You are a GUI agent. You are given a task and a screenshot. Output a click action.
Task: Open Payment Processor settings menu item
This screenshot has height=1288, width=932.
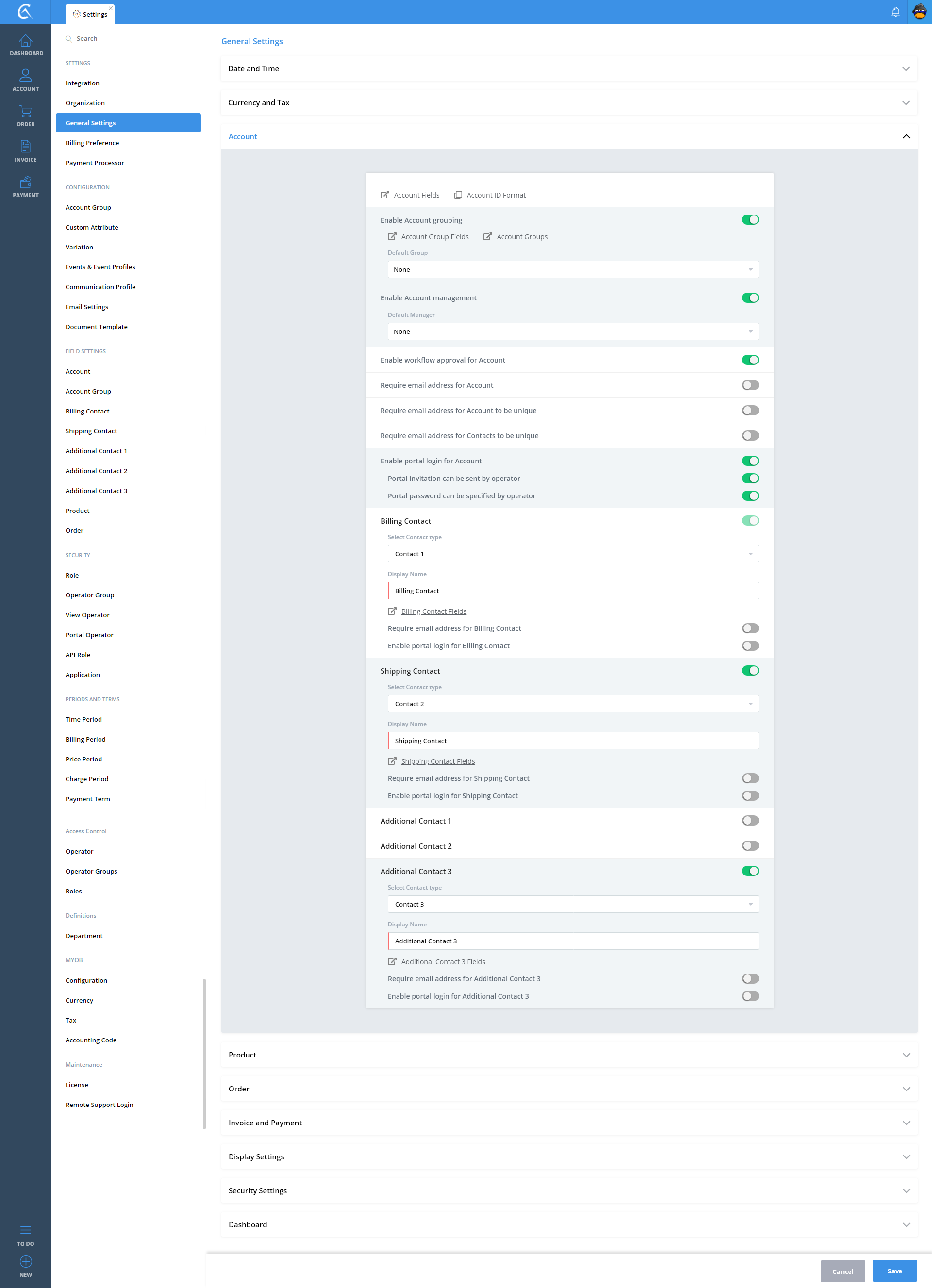tap(94, 163)
